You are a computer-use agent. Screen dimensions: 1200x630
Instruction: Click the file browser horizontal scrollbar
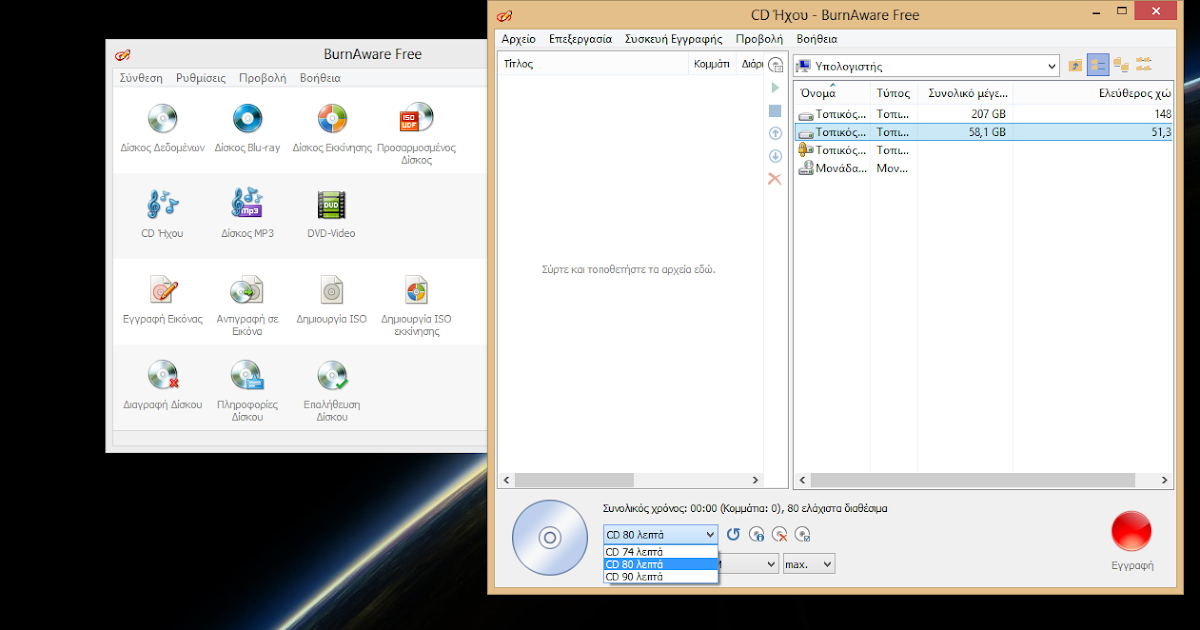pos(984,481)
